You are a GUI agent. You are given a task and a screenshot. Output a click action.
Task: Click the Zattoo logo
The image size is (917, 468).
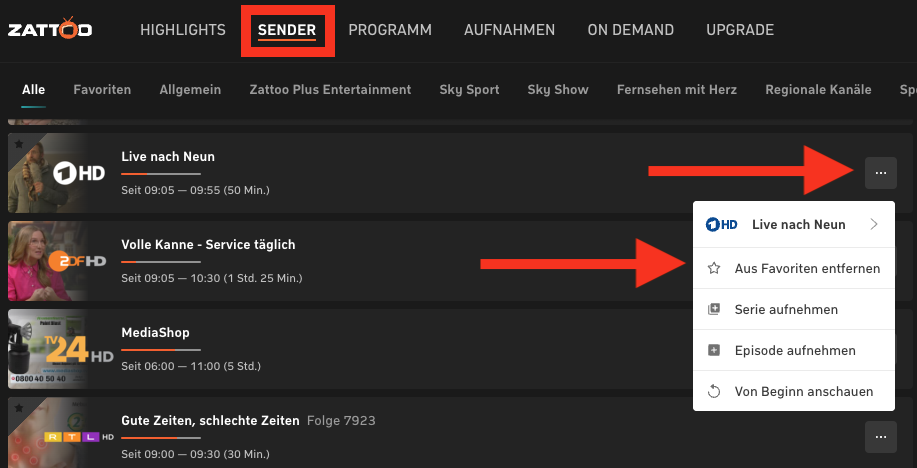[50, 28]
